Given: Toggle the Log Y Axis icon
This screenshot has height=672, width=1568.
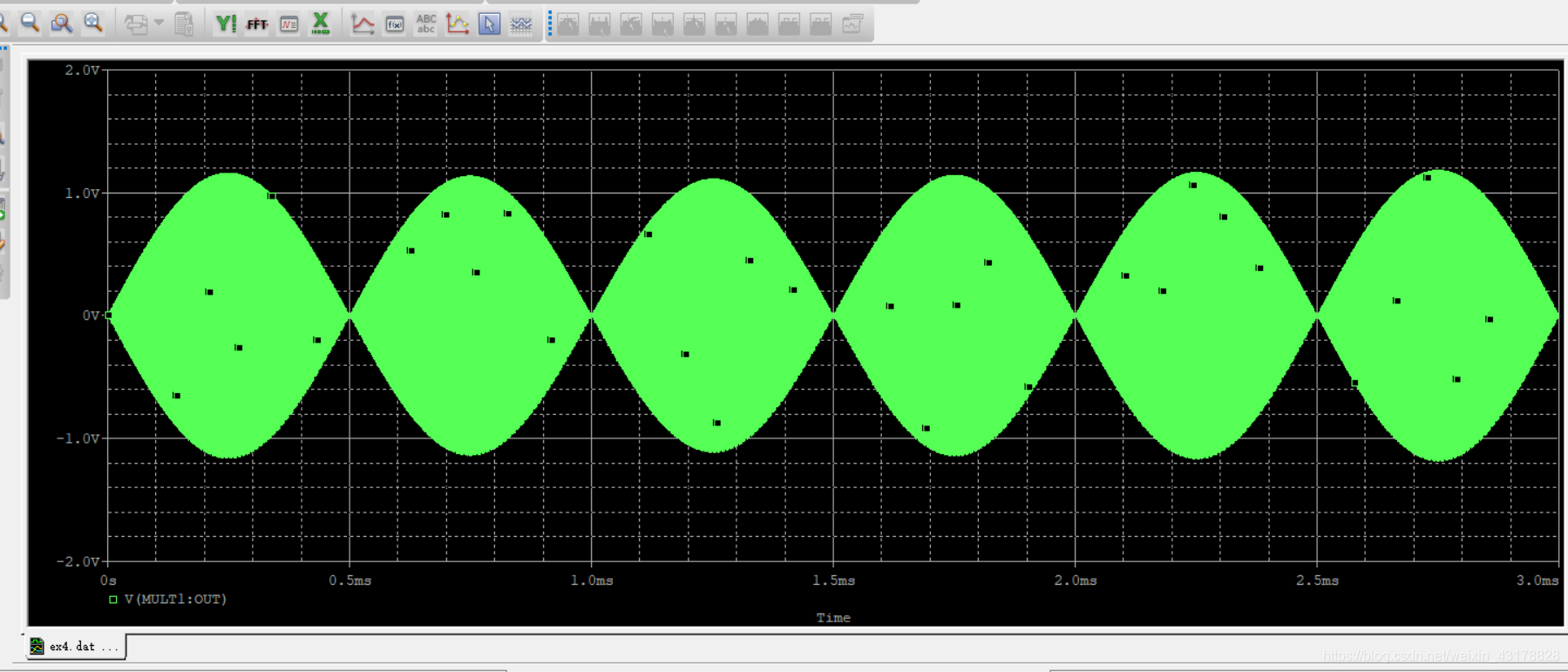Looking at the screenshot, I should point(226,24).
